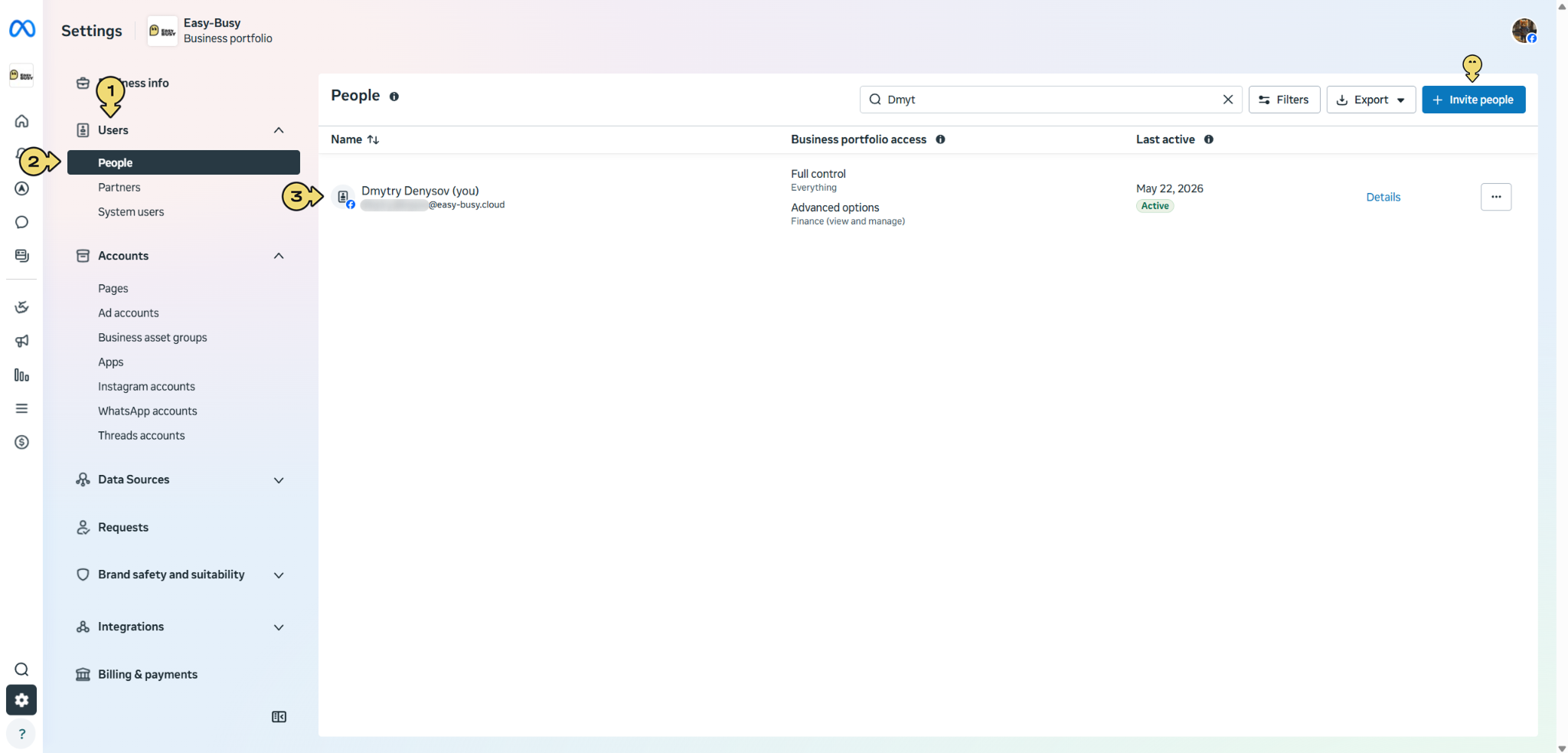The height and width of the screenshot is (753, 1568).
Task: Open the planner icon above the megaphone
Action: click(x=21, y=307)
